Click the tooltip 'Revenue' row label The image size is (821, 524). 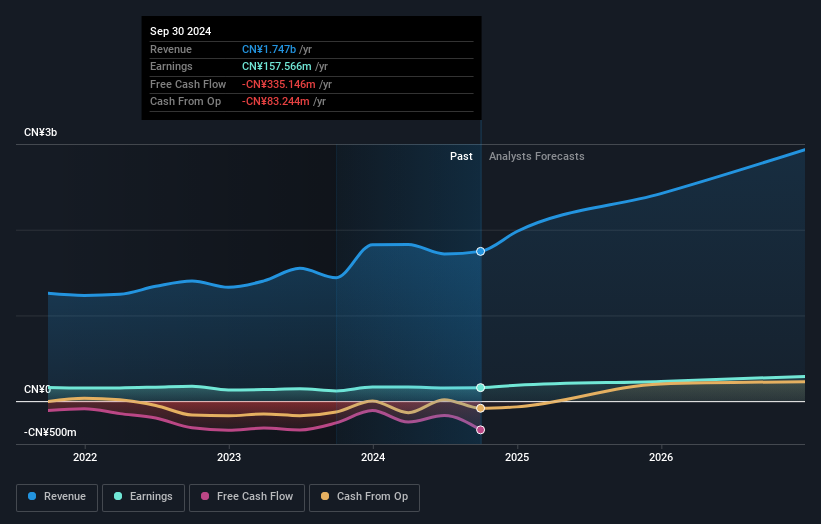click(171, 49)
